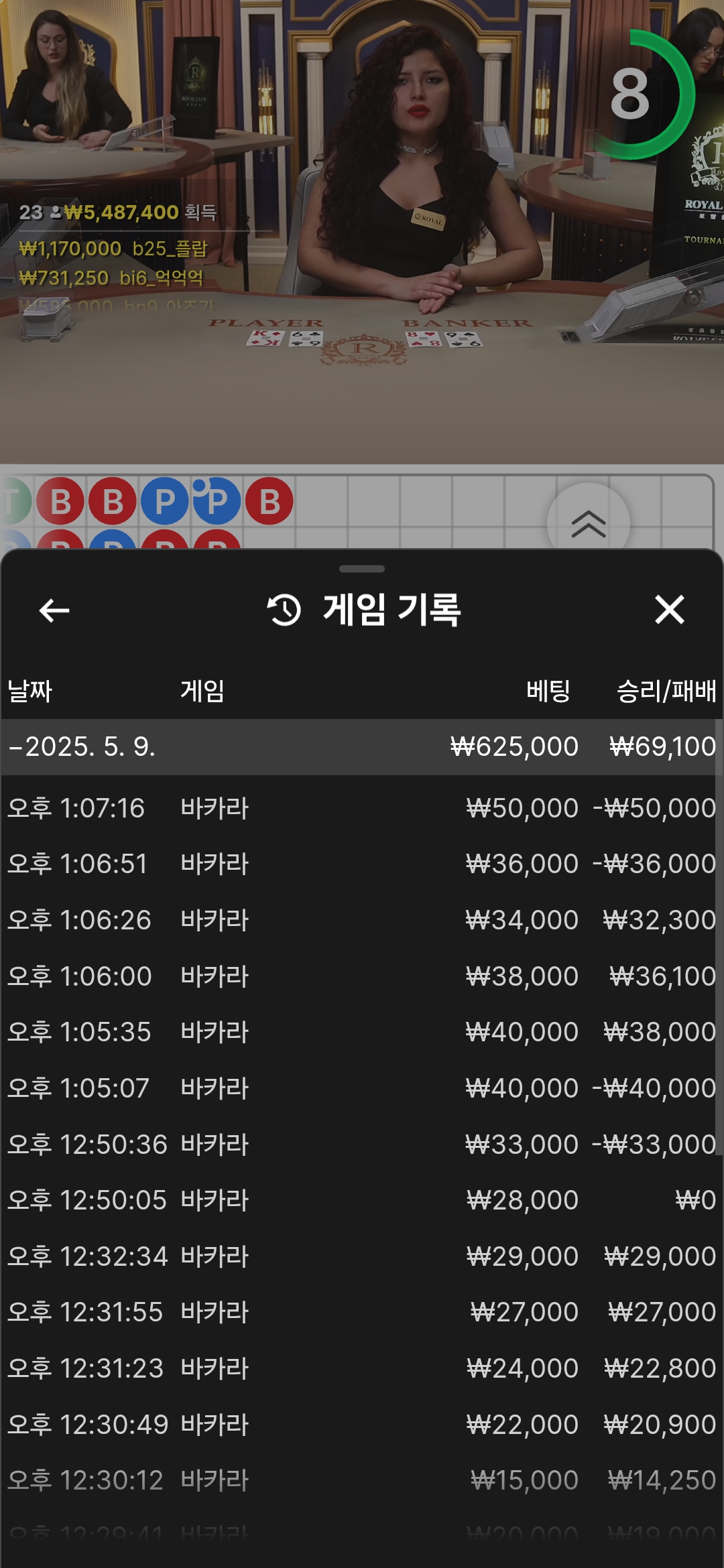Open the 오후 12:32:34 ₩29,000 record
724x1568 pixels.
tap(362, 1256)
